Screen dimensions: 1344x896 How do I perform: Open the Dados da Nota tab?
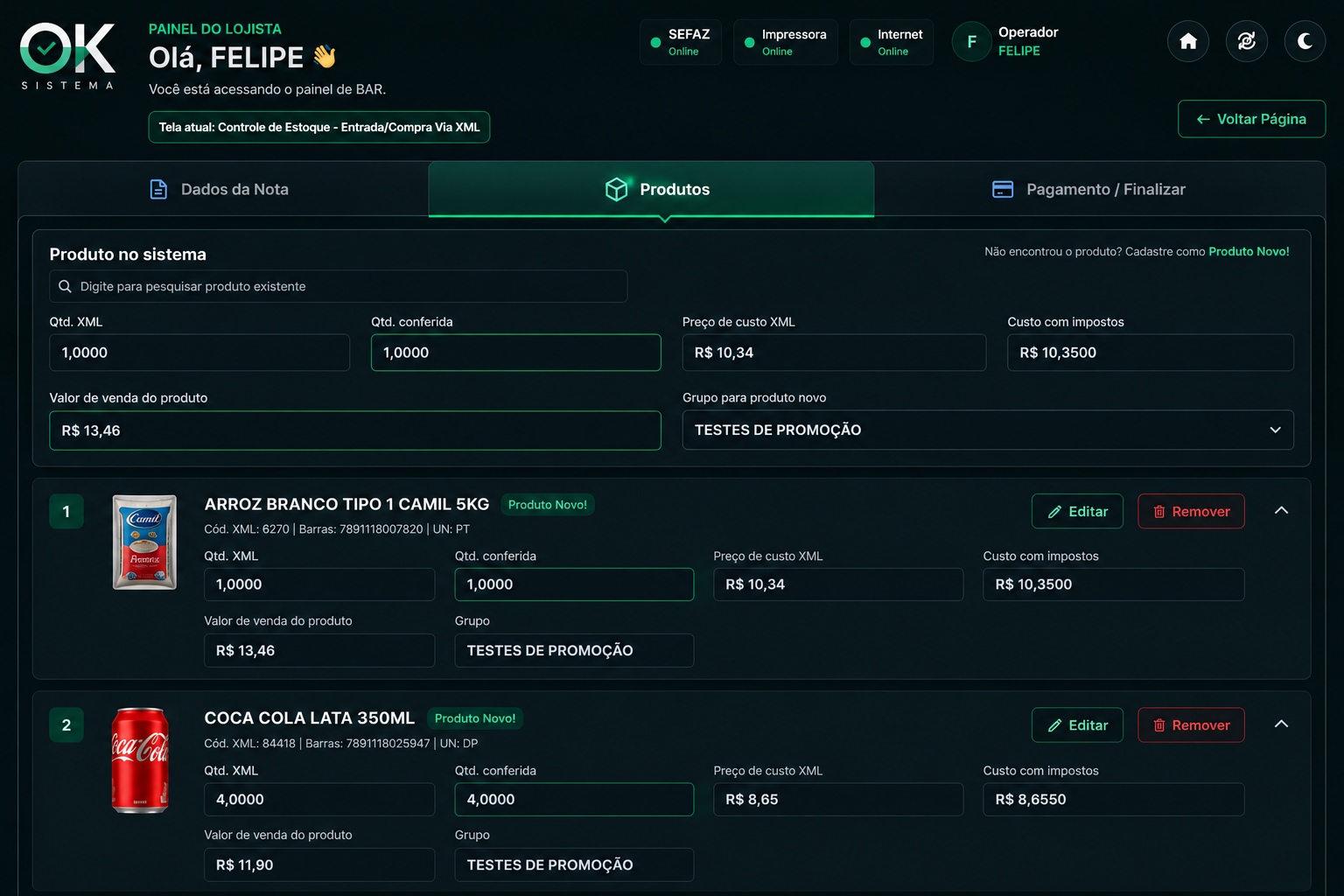[x=223, y=189]
